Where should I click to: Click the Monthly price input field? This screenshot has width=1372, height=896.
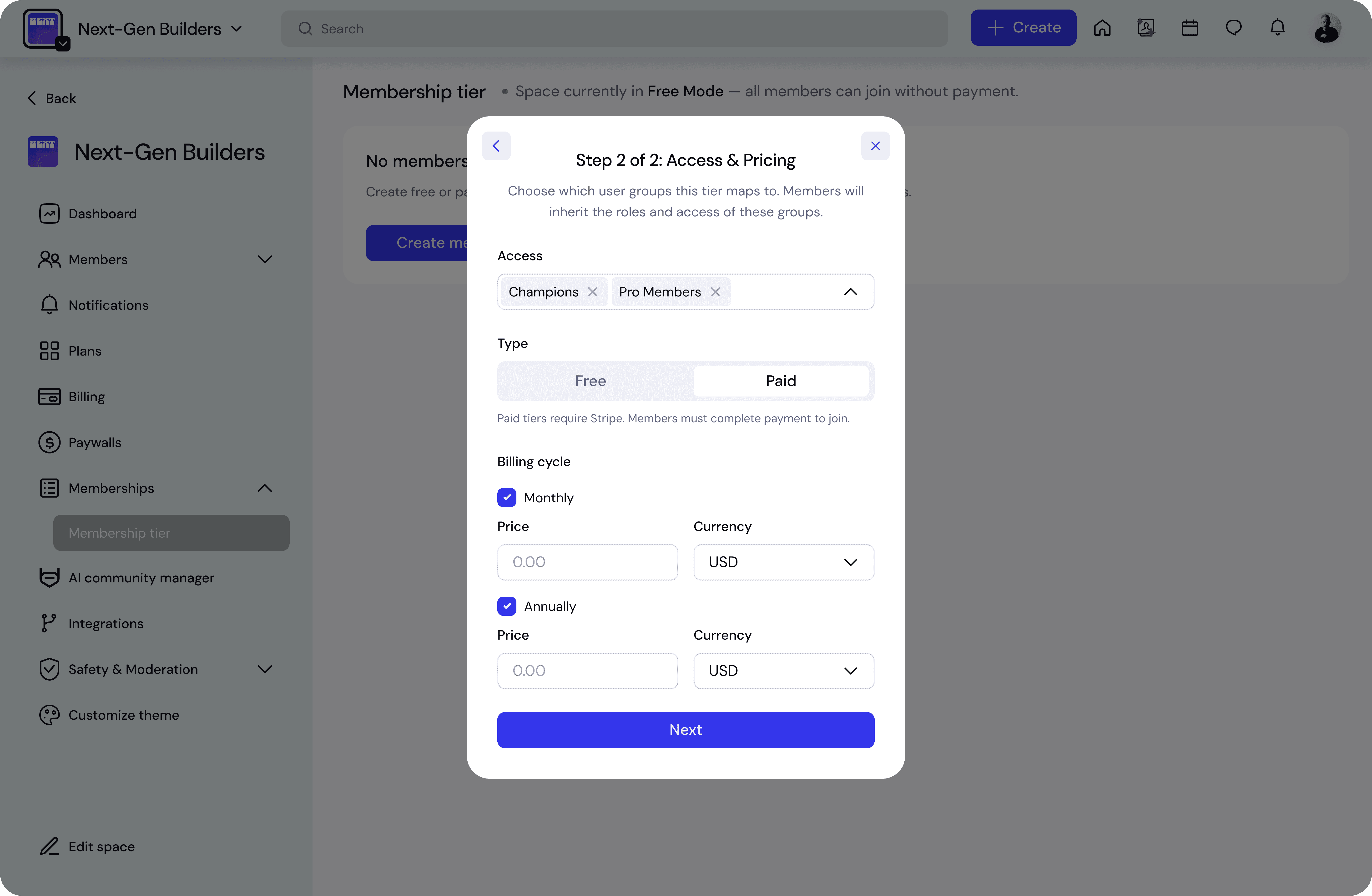coord(587,562)
